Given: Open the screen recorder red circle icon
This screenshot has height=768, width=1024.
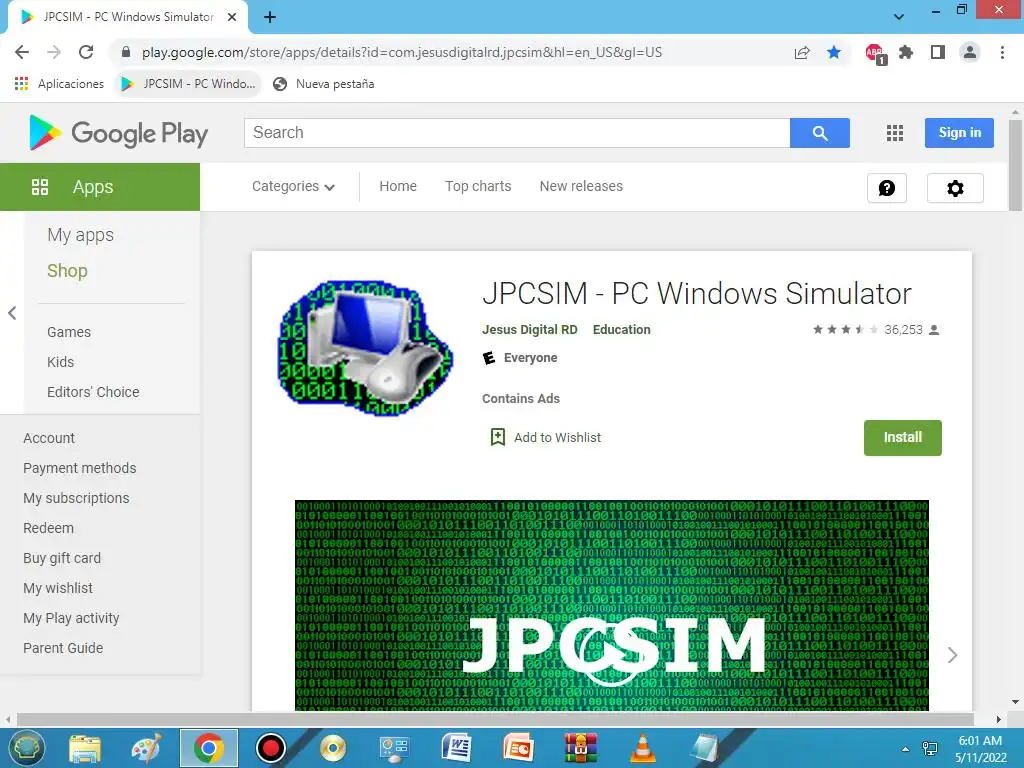Looking at the screenshot, I should [270, 748].
